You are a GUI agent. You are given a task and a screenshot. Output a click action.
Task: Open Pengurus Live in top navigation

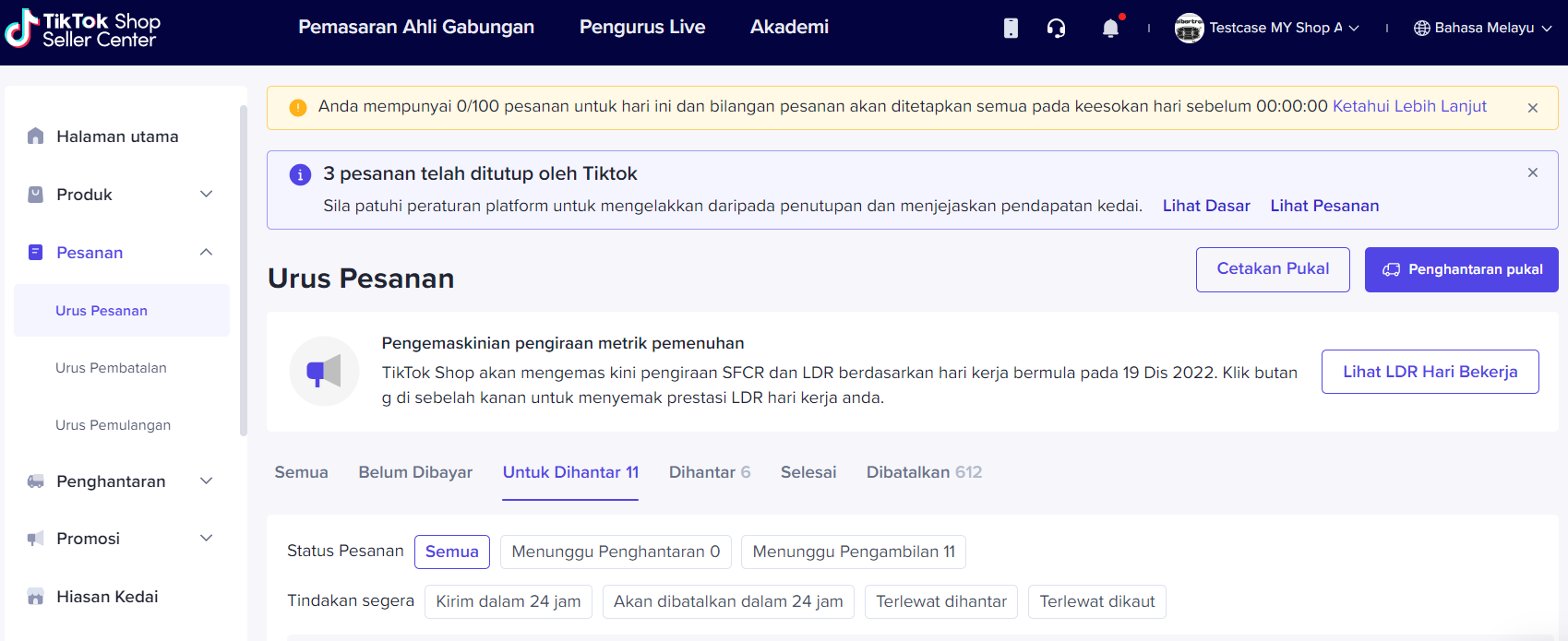(x=642, y=28)
